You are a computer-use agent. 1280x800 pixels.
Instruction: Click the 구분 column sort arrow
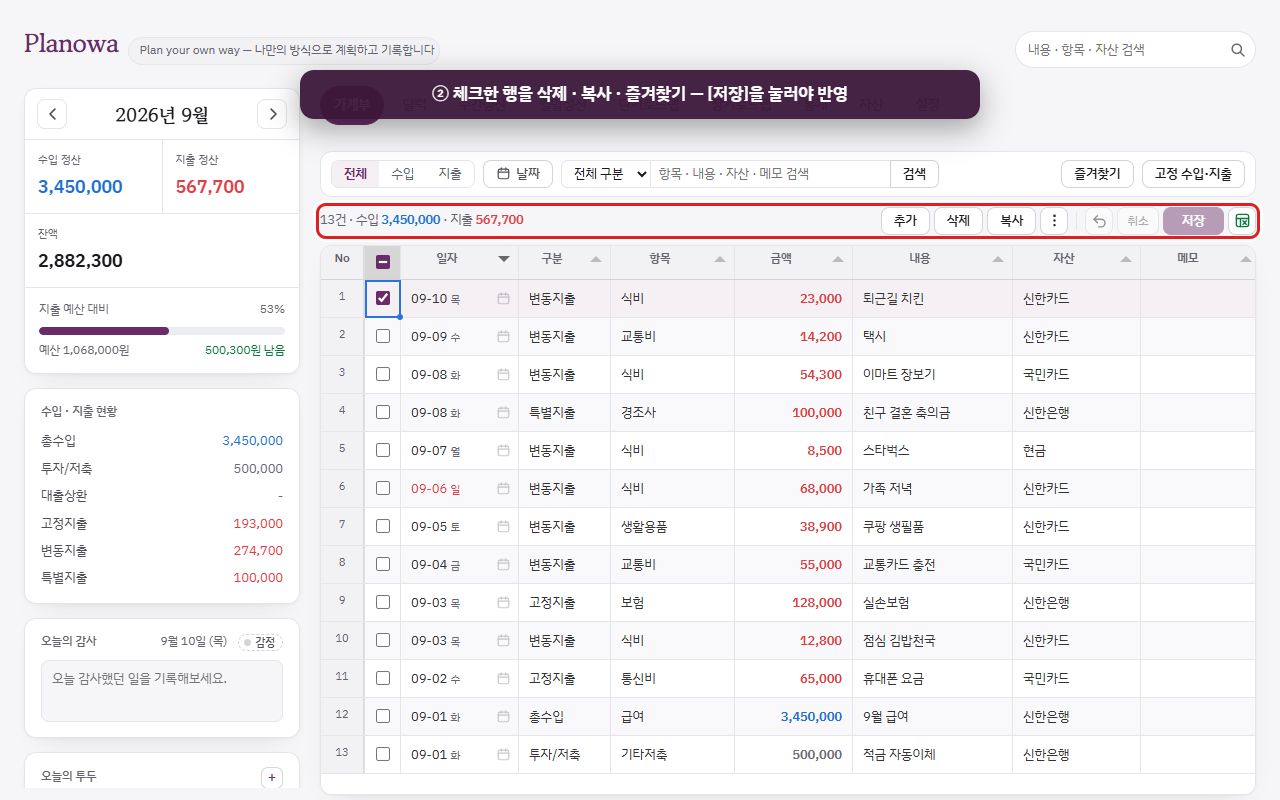pos(596,259)
